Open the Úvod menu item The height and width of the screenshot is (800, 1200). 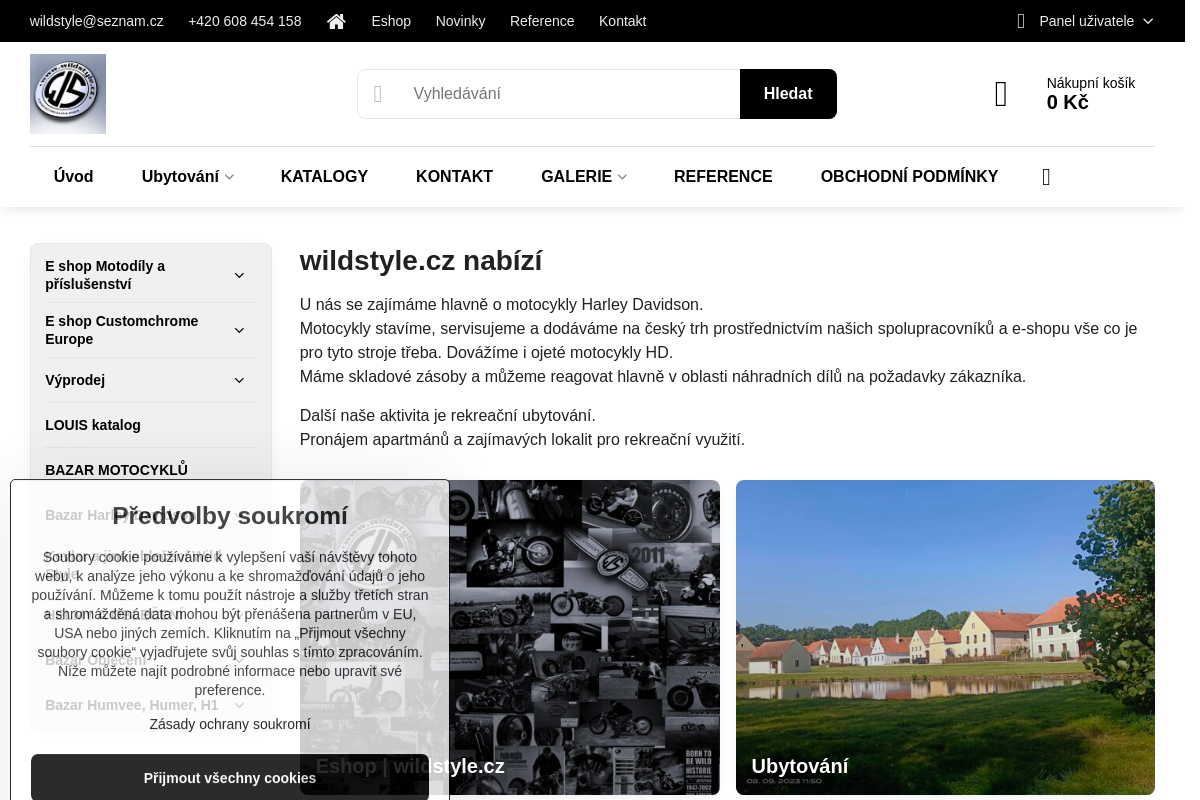click(x=73, y=177)
